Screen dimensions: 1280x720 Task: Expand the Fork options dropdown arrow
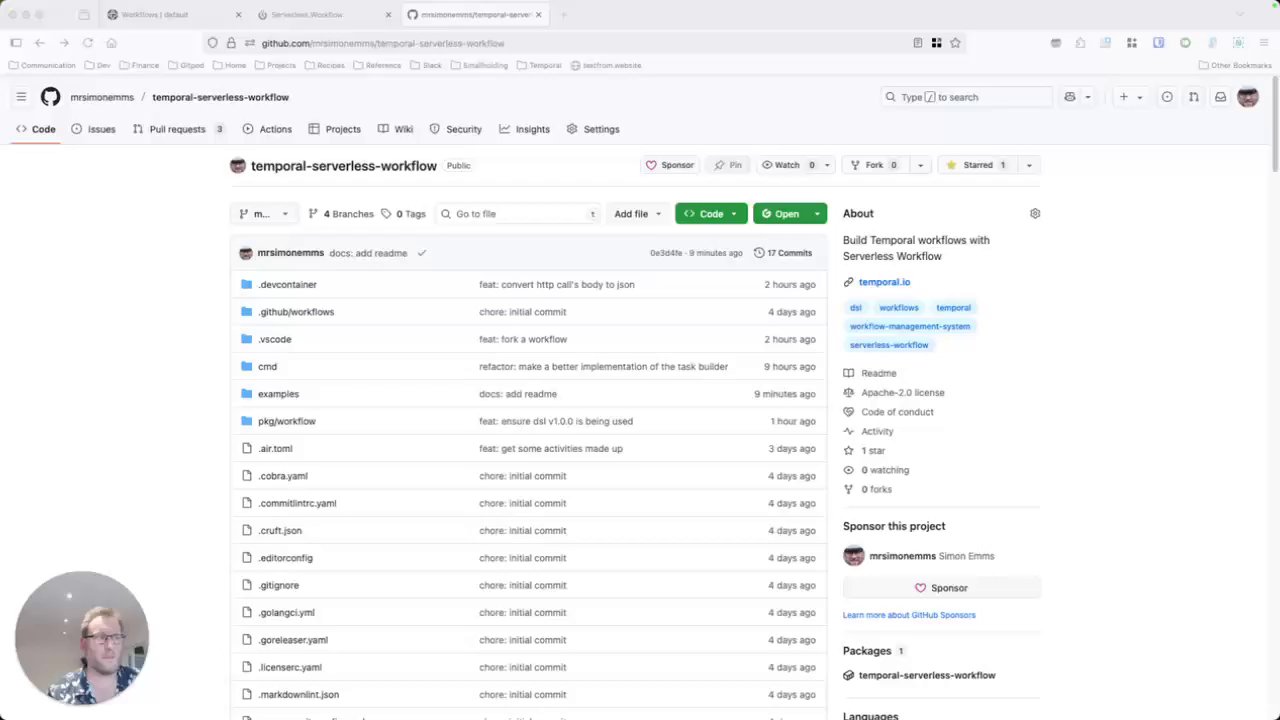[x=920, y=165]
